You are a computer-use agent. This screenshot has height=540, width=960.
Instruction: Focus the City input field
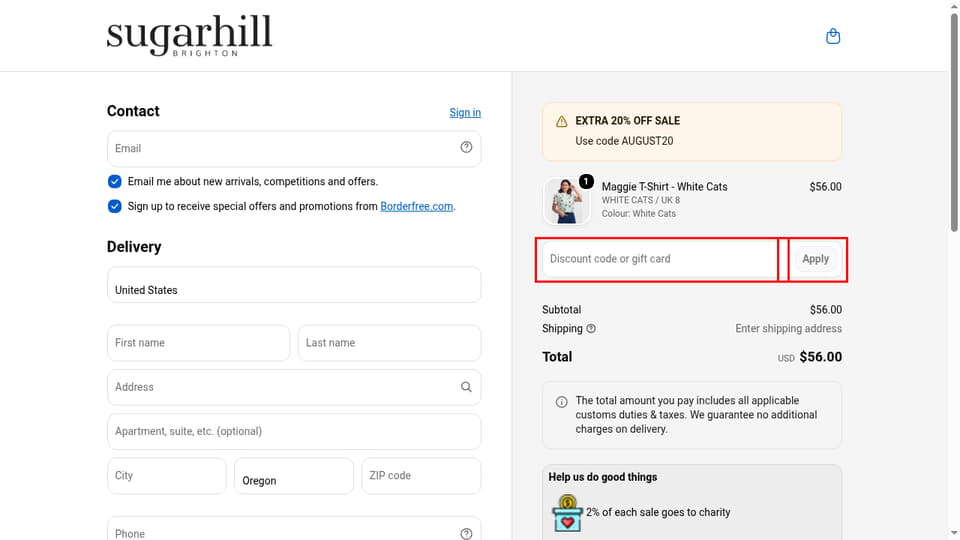click(x=167, y=476)
